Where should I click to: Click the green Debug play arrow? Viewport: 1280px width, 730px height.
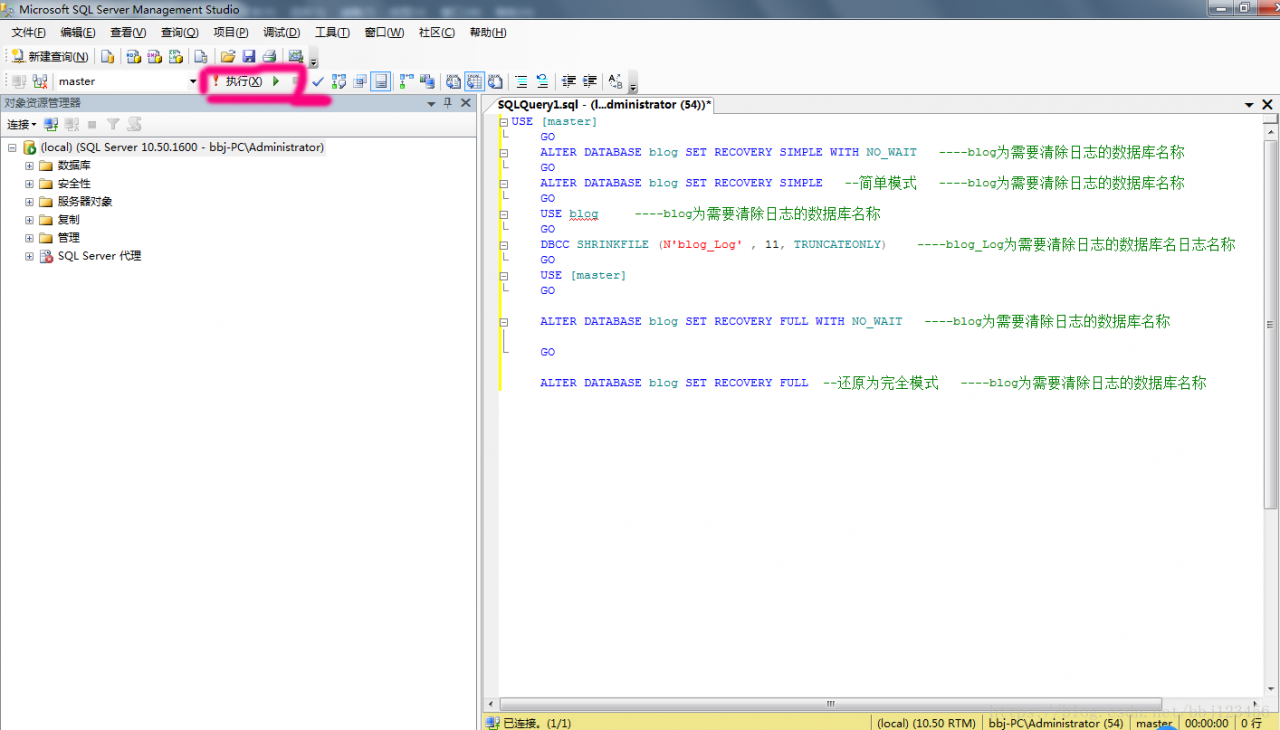(x=275, y=81)
